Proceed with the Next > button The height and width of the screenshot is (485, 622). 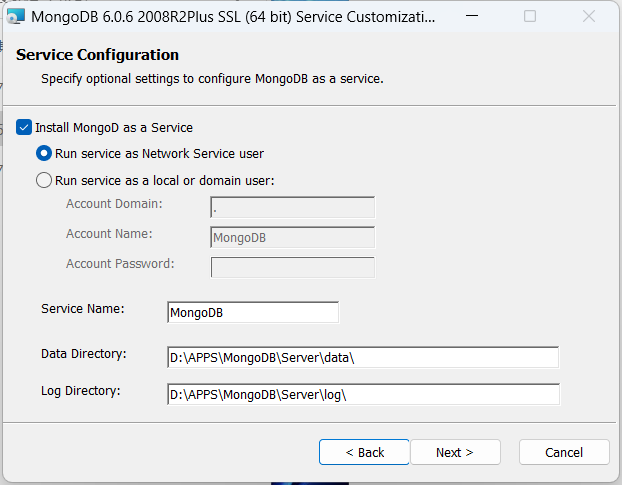[x=455, y=452]
